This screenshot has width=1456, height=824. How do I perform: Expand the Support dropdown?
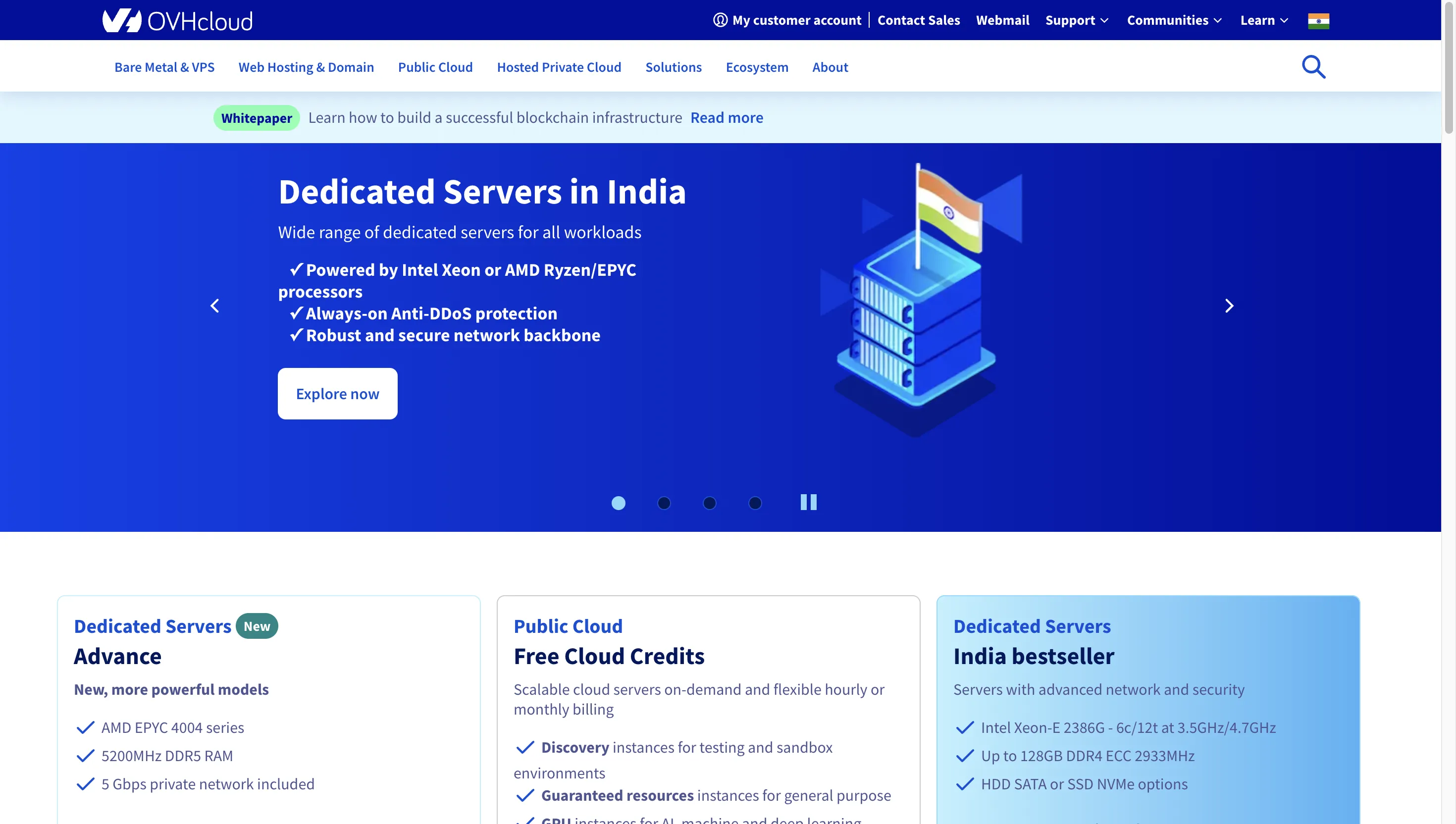coord(1076,20)
